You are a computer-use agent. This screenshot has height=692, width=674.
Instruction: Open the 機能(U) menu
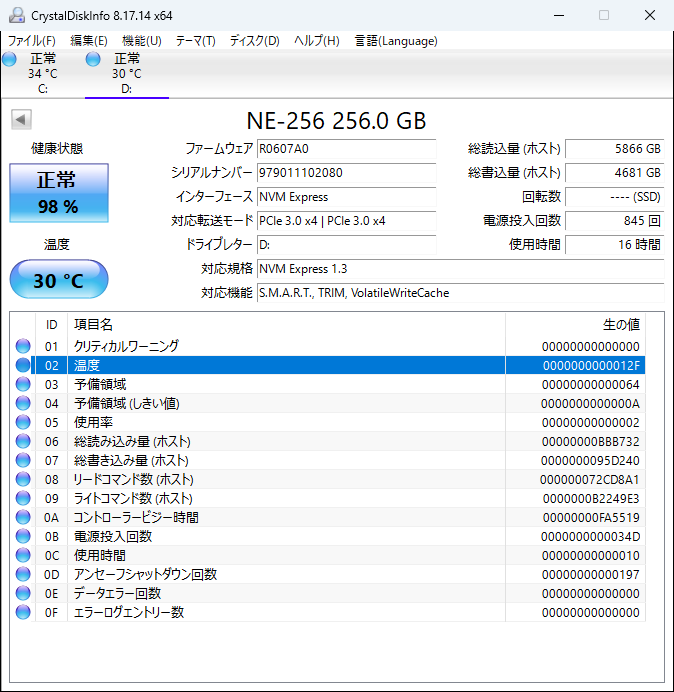(142, 41)
